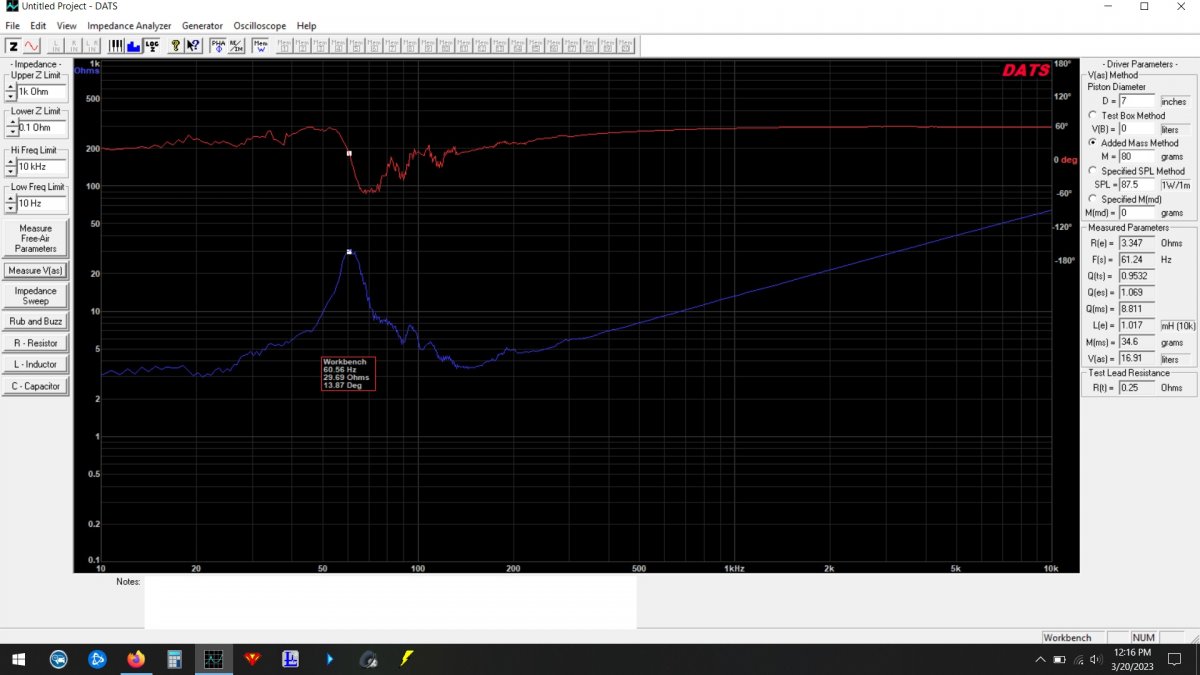Increase the Lower Z Limit stepper

(x=11, y=123)
